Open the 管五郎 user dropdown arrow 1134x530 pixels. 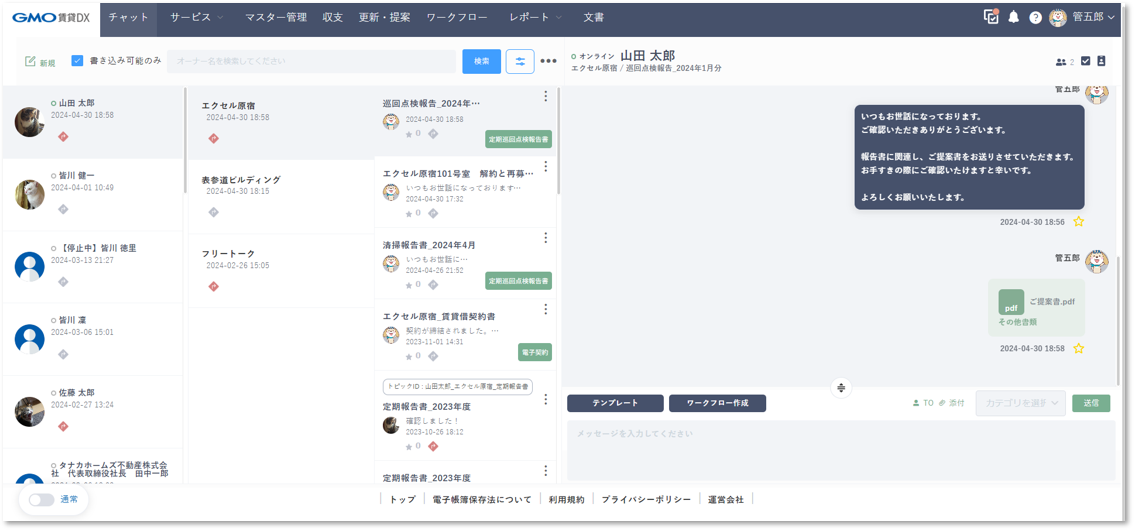[x=1110, y=17]
